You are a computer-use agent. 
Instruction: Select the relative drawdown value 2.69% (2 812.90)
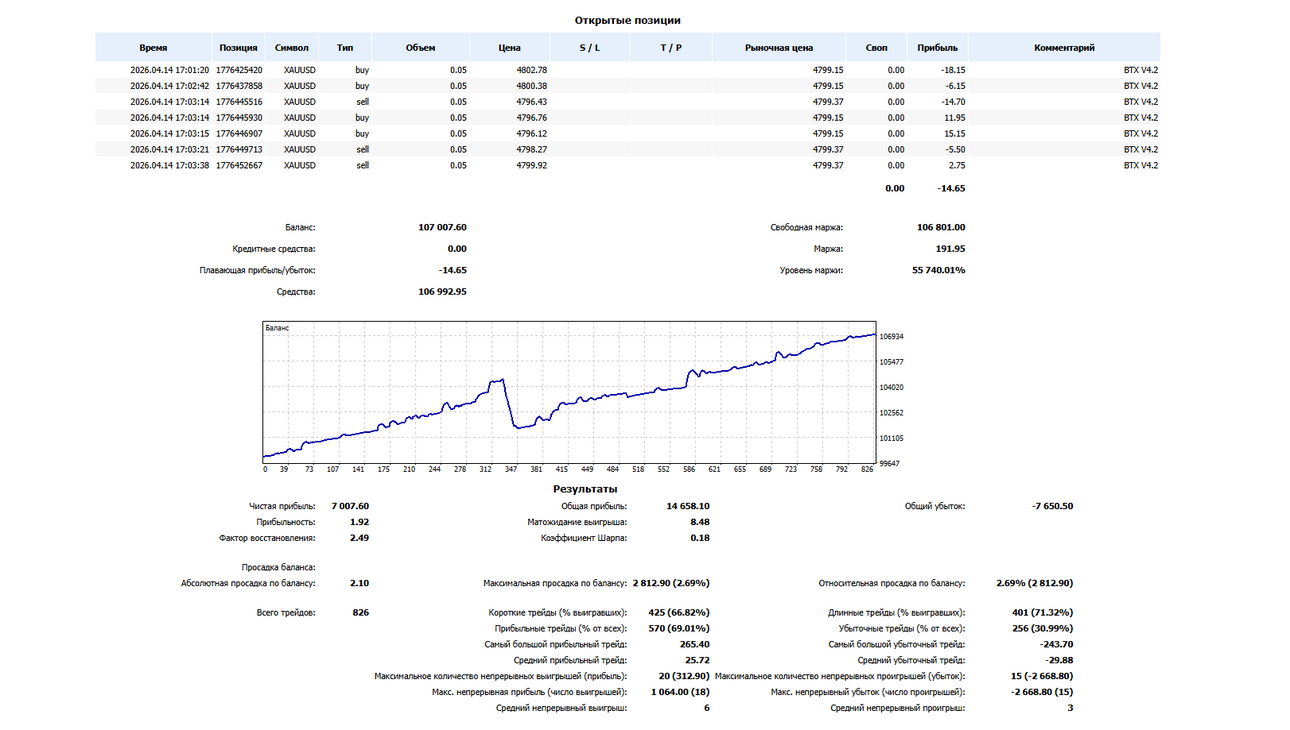click(x=1035, y=583)
